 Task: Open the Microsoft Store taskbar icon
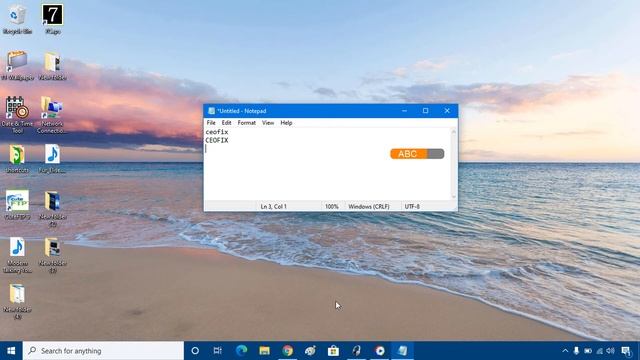click(333, 351)
